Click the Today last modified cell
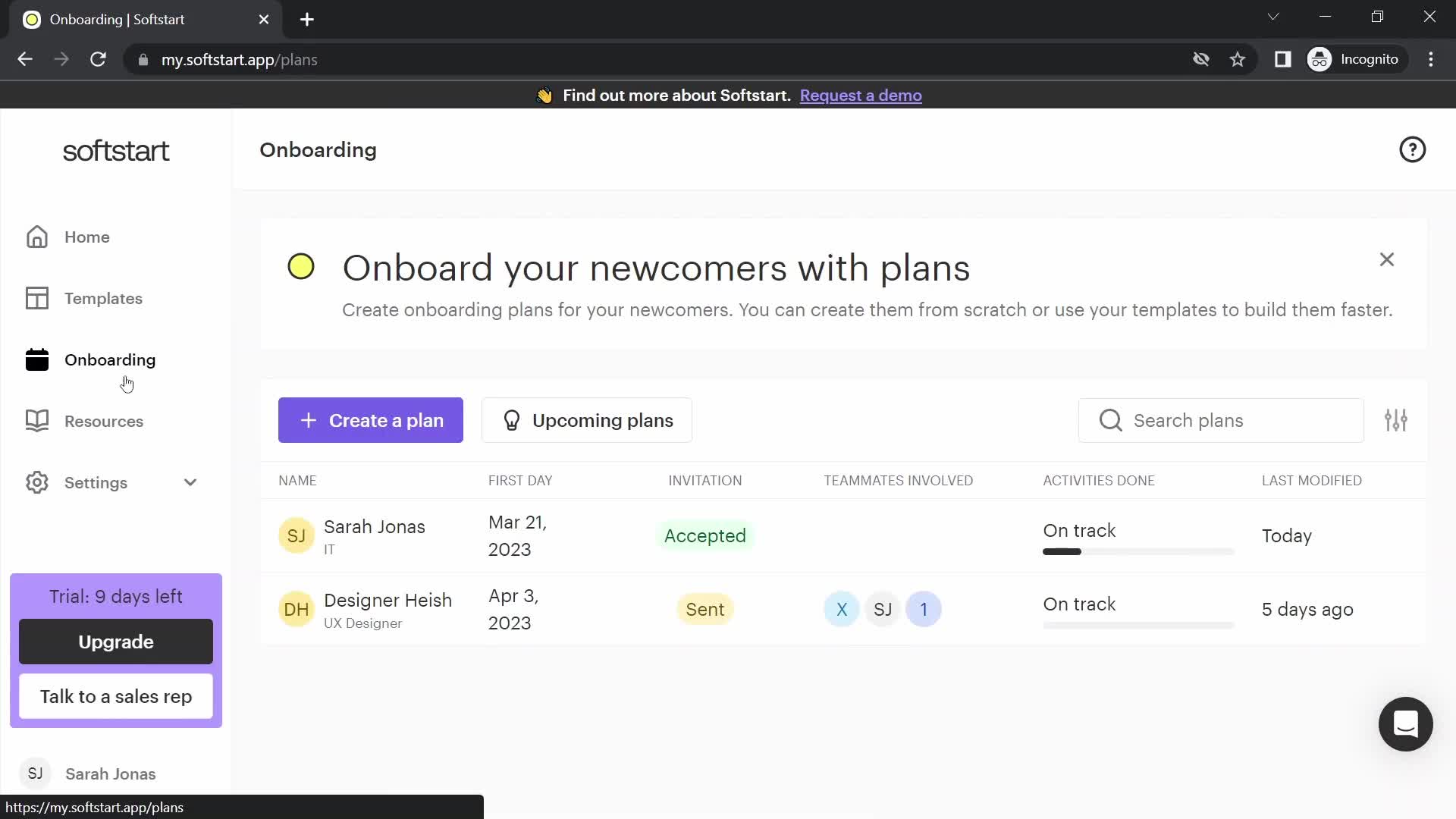Screen dimensions: 1456x819 [1287, 535]
